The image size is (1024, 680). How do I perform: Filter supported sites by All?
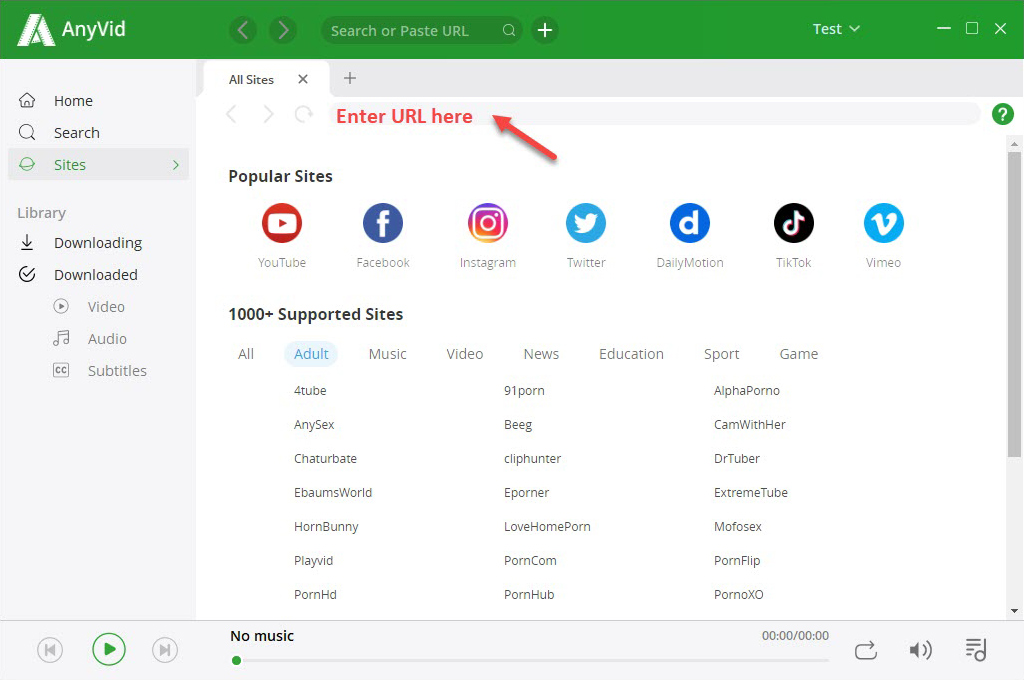(x=246, y=354)
